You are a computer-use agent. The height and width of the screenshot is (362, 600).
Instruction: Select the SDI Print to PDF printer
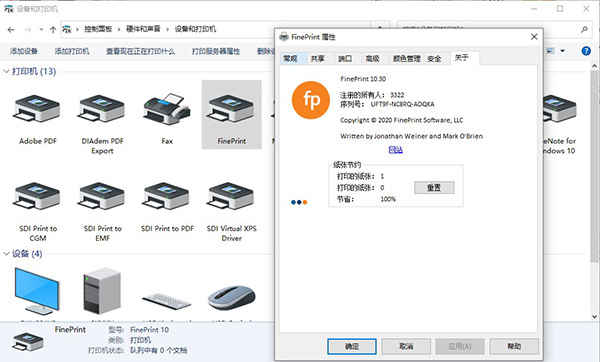(167, 196)
